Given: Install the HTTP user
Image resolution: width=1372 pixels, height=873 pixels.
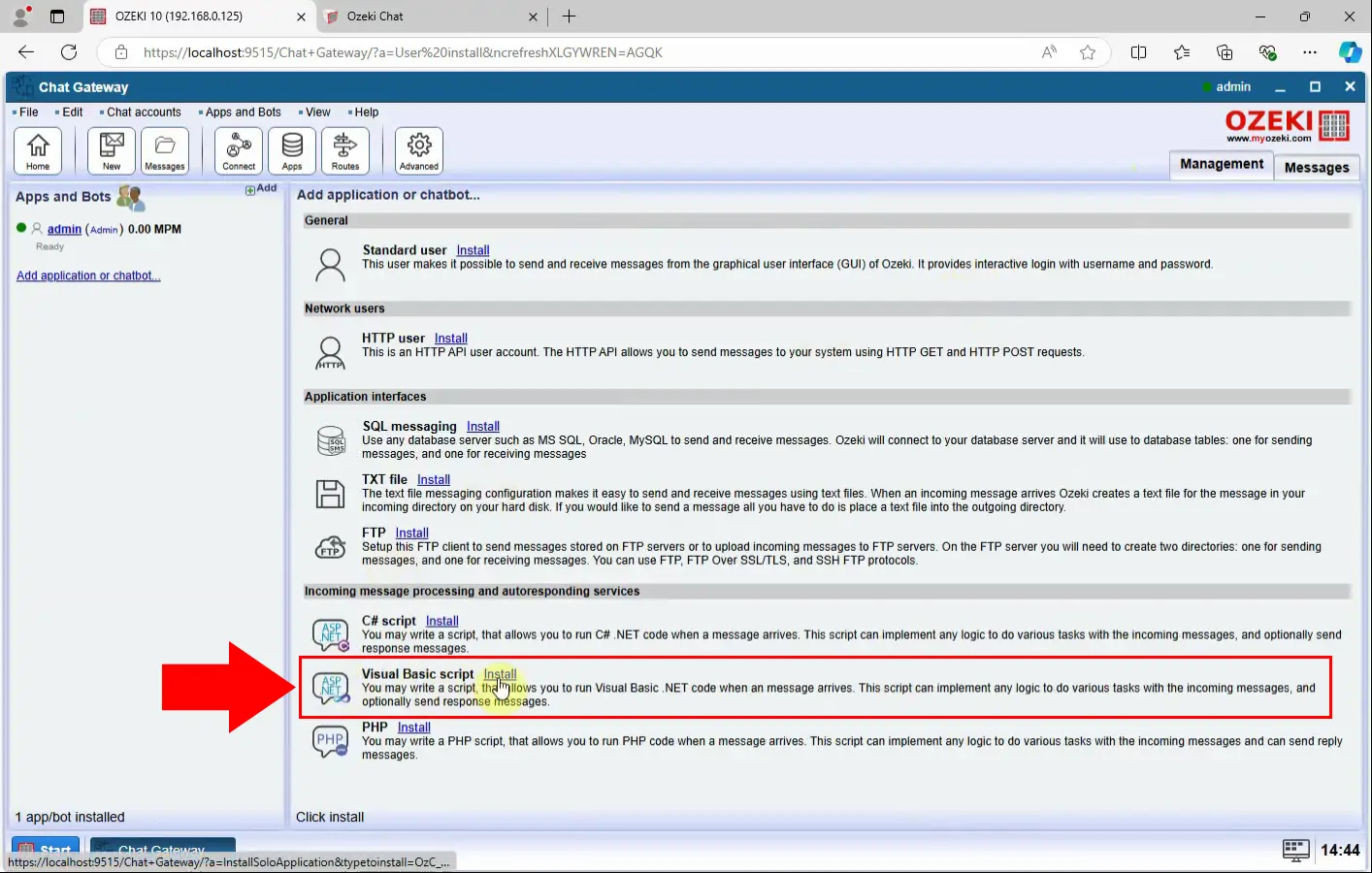Looking at the screenshot, I should point(450,339).
